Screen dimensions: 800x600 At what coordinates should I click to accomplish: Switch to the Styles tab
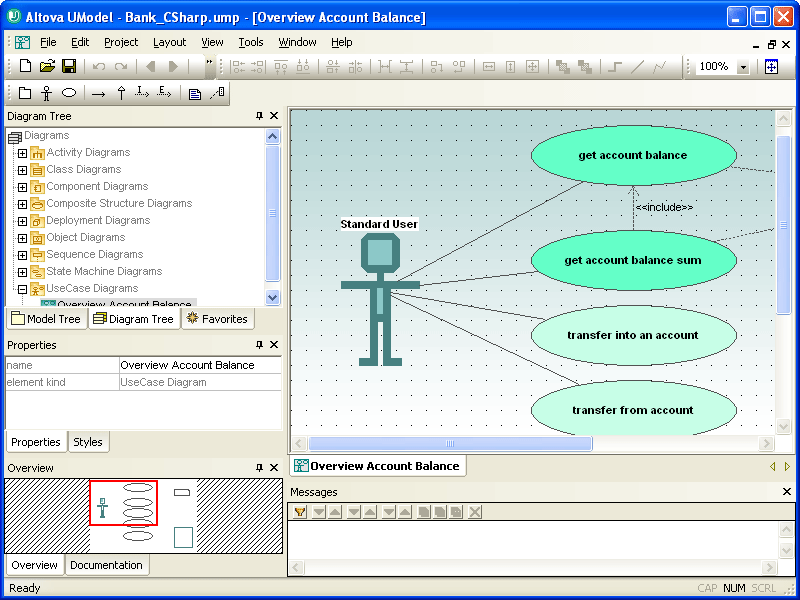(x=88, y=442)
